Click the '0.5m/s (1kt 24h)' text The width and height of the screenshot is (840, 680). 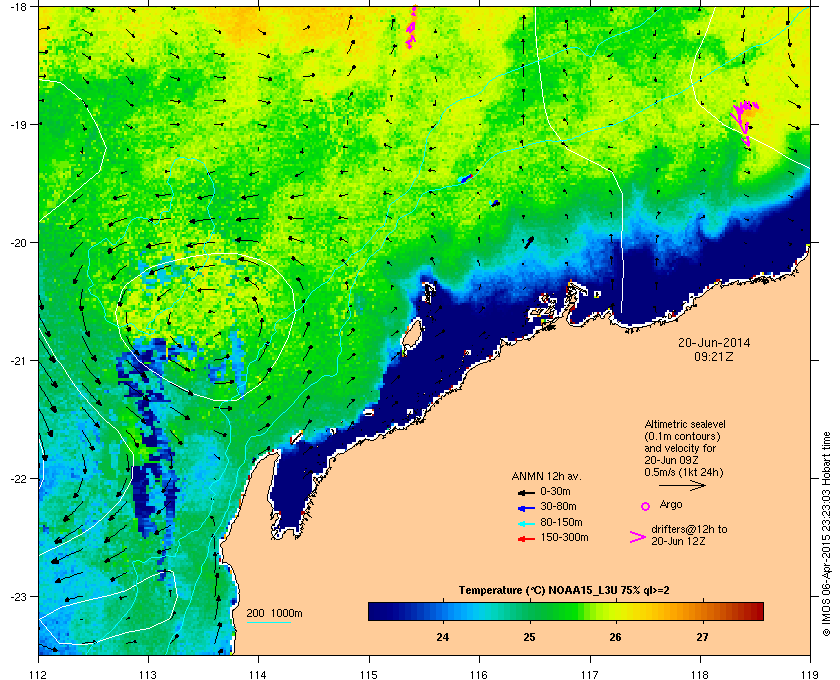pos(684,473)
